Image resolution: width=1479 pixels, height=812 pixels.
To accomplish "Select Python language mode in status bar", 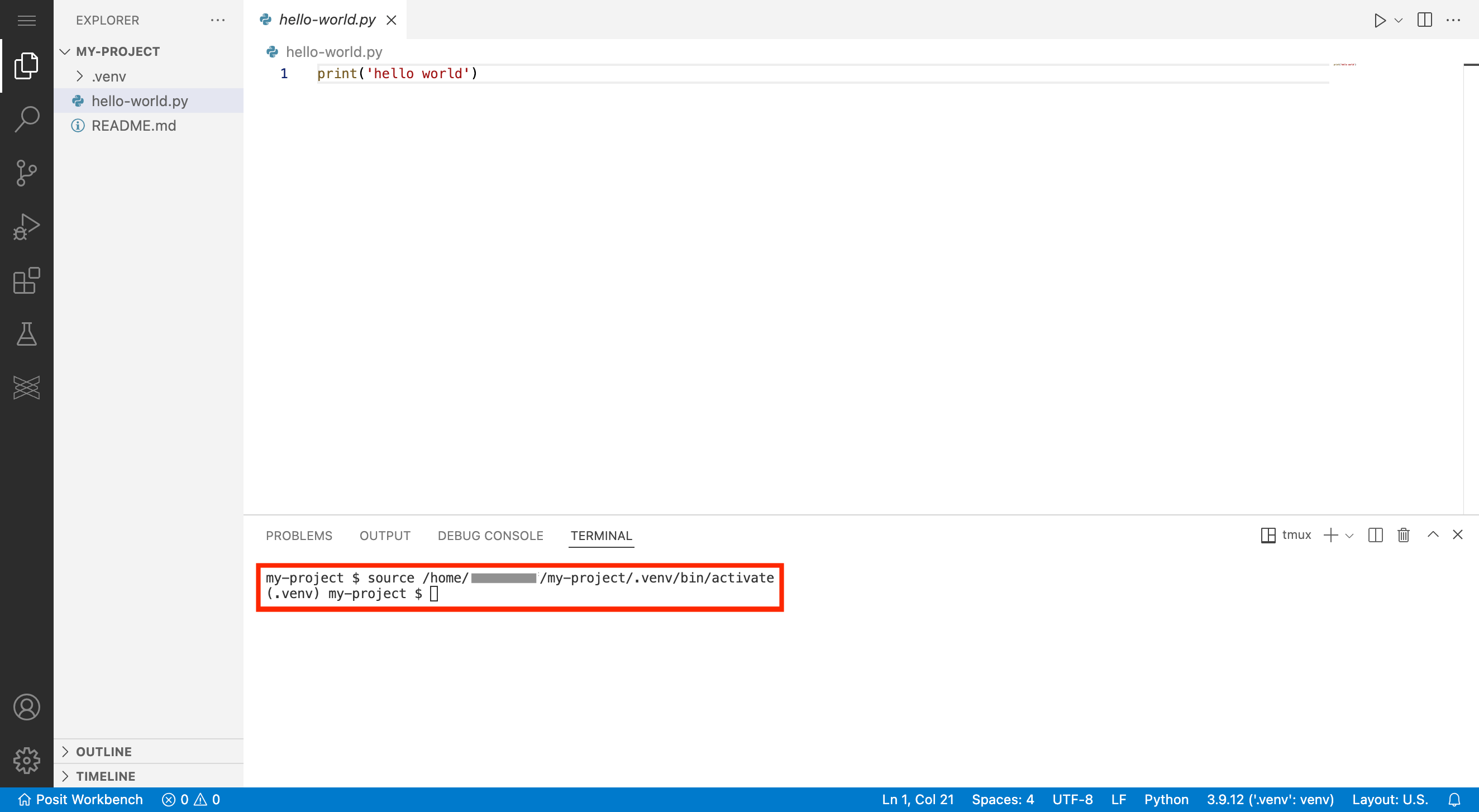I will (1166, 800).
